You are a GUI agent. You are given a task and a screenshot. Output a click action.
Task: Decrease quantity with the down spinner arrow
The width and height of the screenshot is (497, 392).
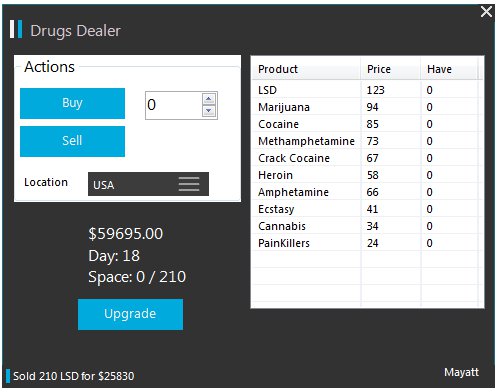[x=209, y=111]
